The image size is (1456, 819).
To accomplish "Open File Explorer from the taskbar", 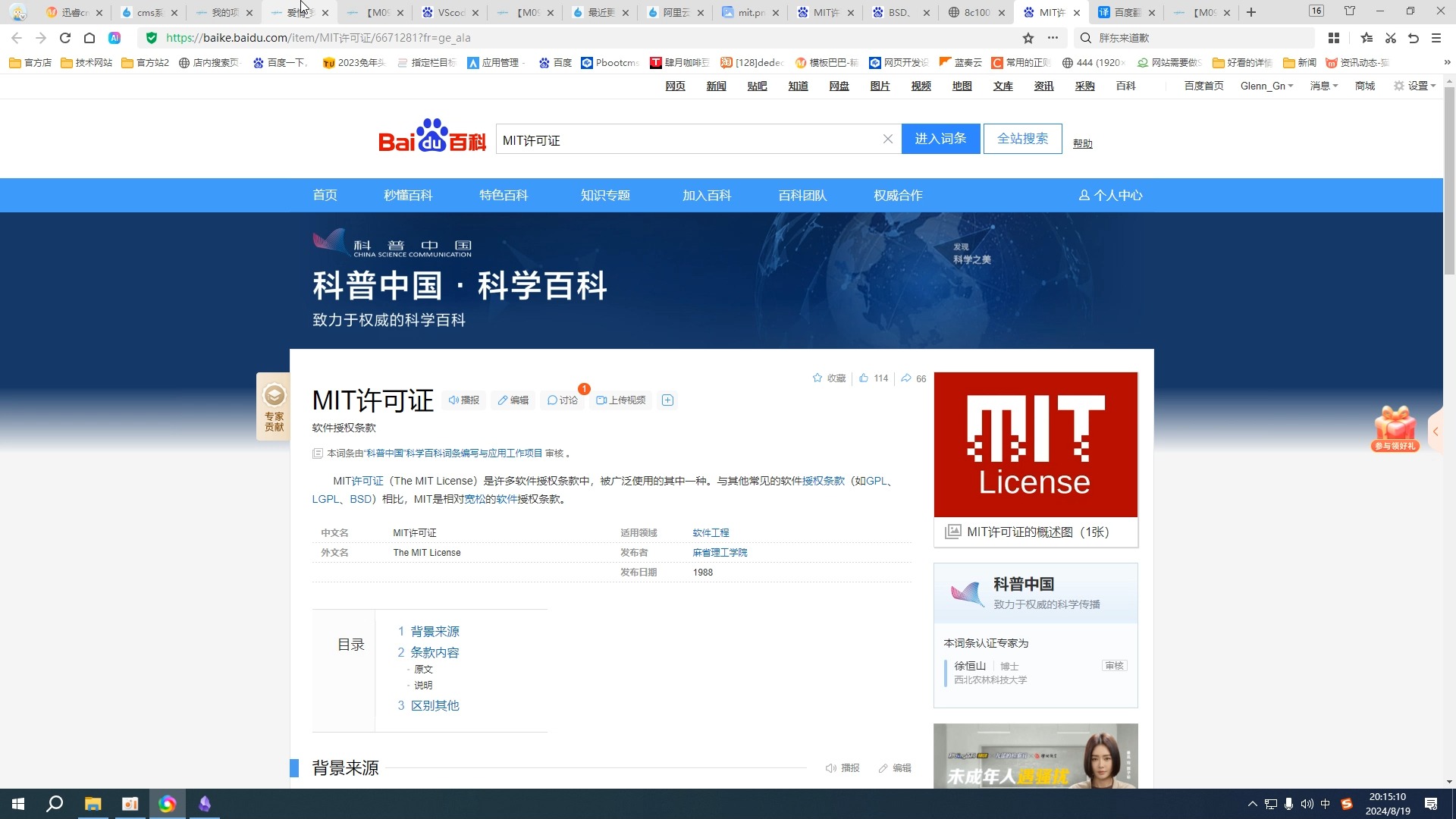I will (x=93, y=804).
